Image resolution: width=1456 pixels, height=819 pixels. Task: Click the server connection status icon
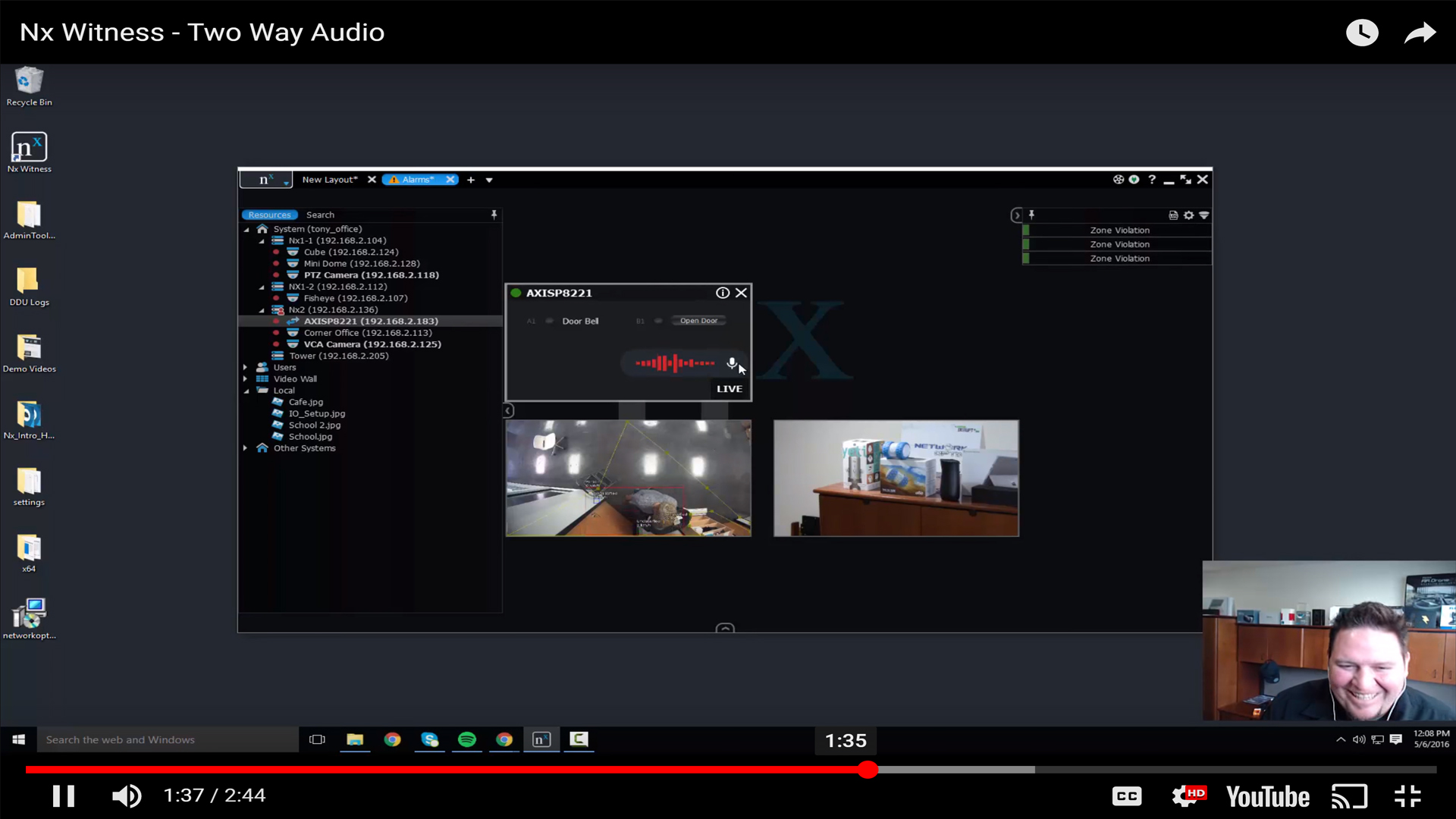tap(1134, 180)
